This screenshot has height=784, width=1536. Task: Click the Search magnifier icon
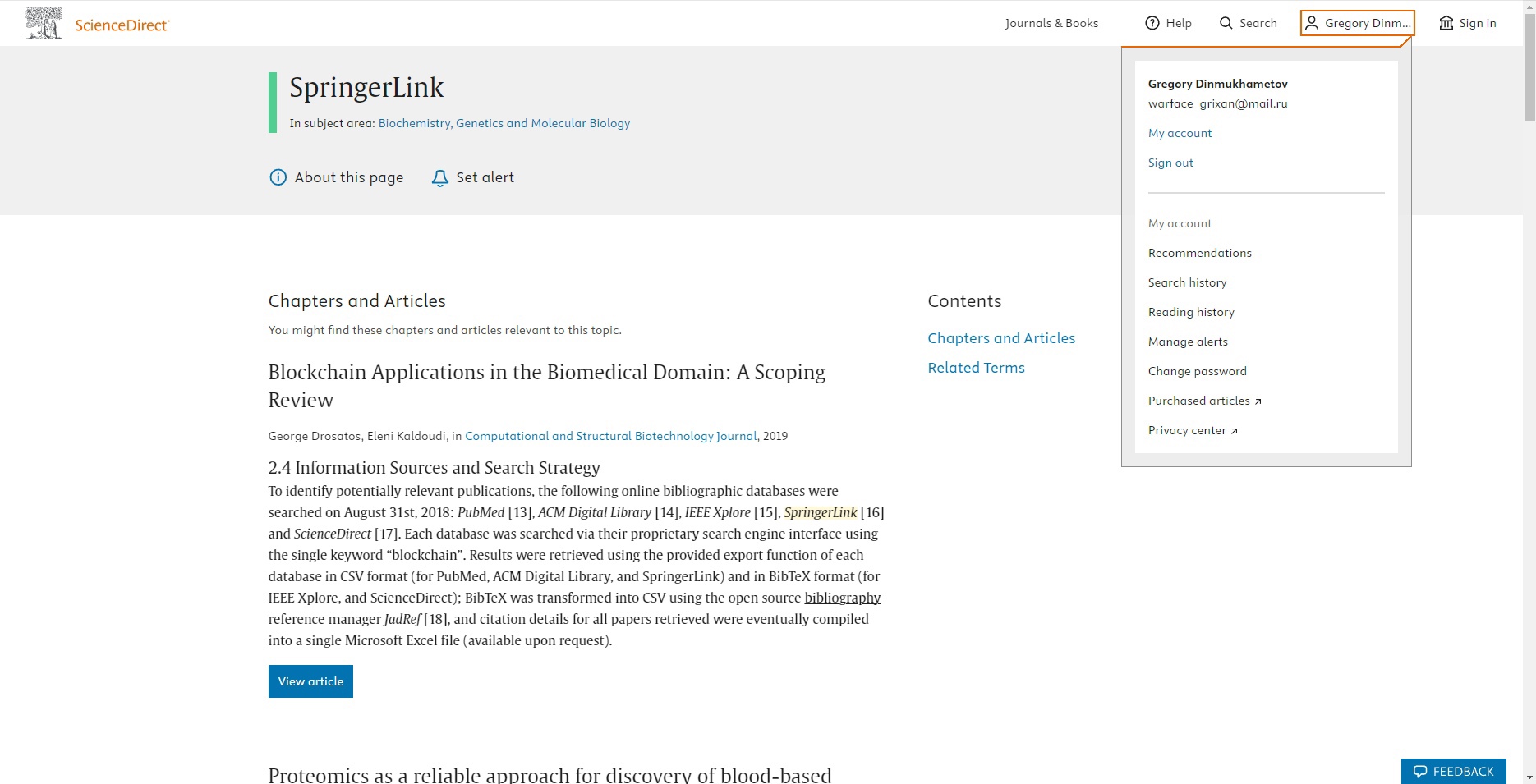1226,23
